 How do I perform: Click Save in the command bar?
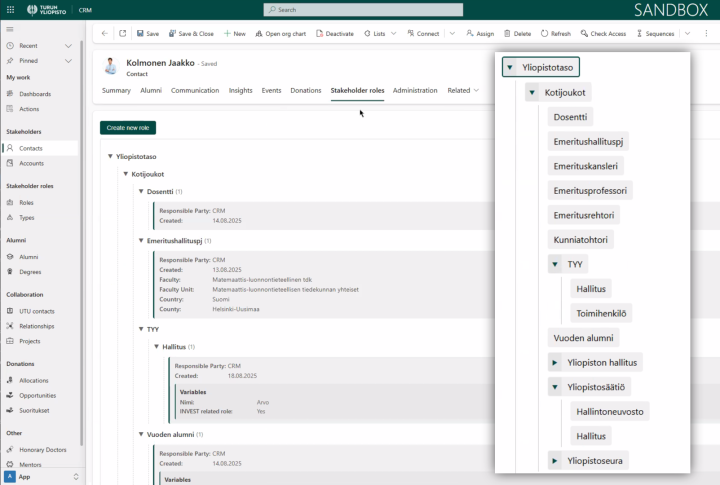pos(148,34)
